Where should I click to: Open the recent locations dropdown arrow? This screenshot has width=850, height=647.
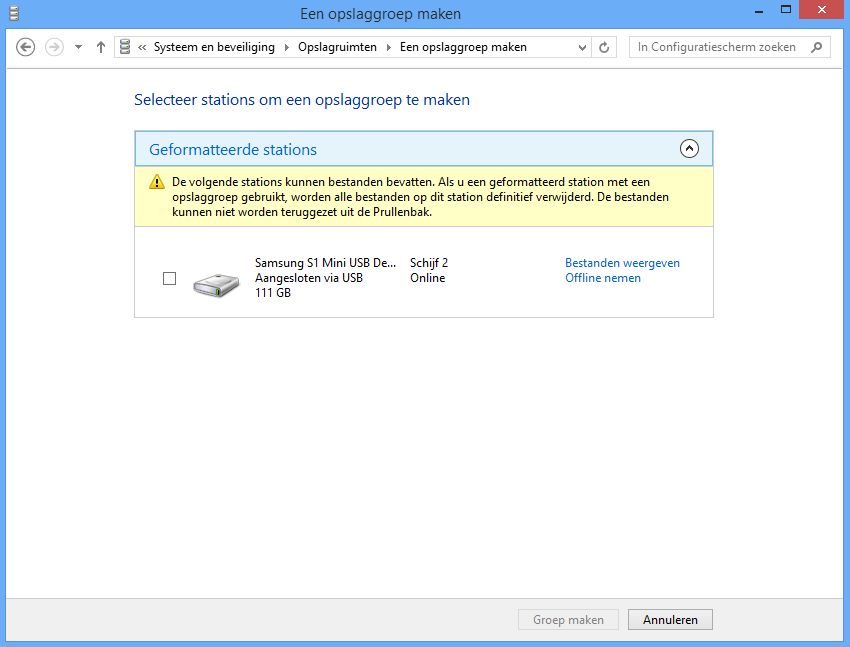pos(79,47)
